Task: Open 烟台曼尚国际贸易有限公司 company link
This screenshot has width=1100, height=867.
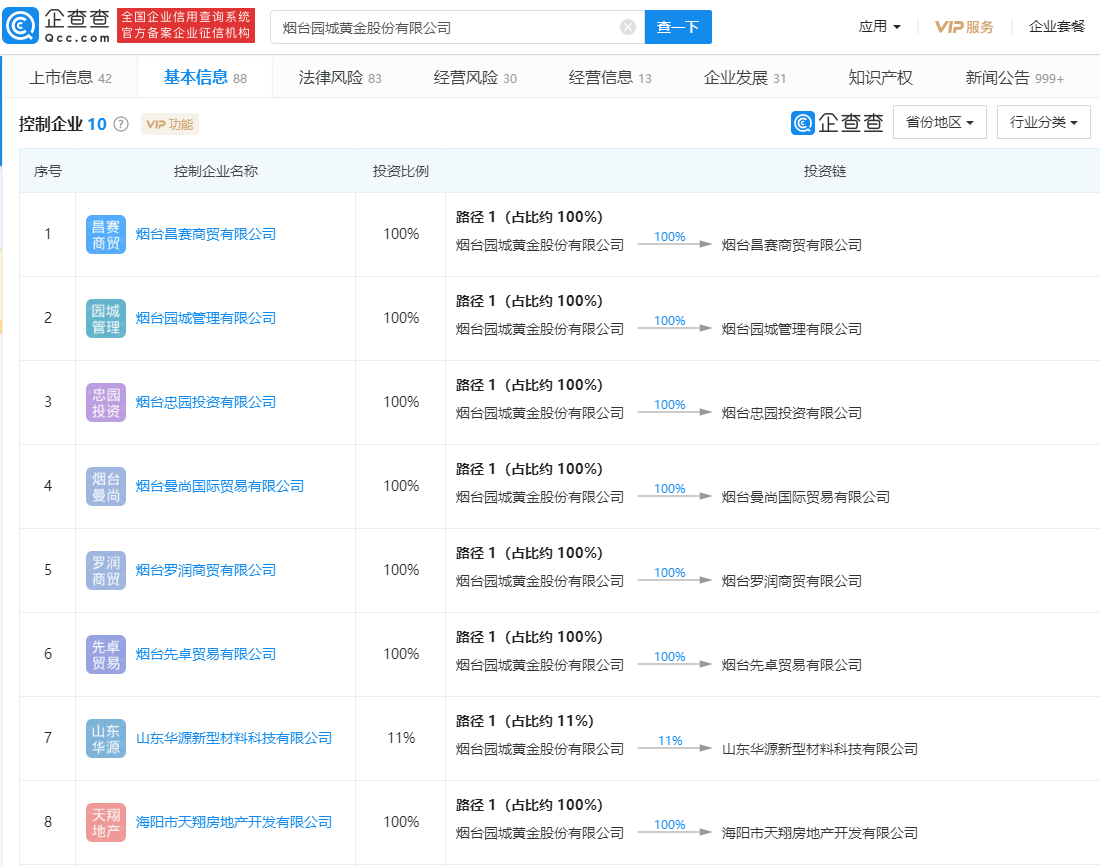Action: [220, 486]
